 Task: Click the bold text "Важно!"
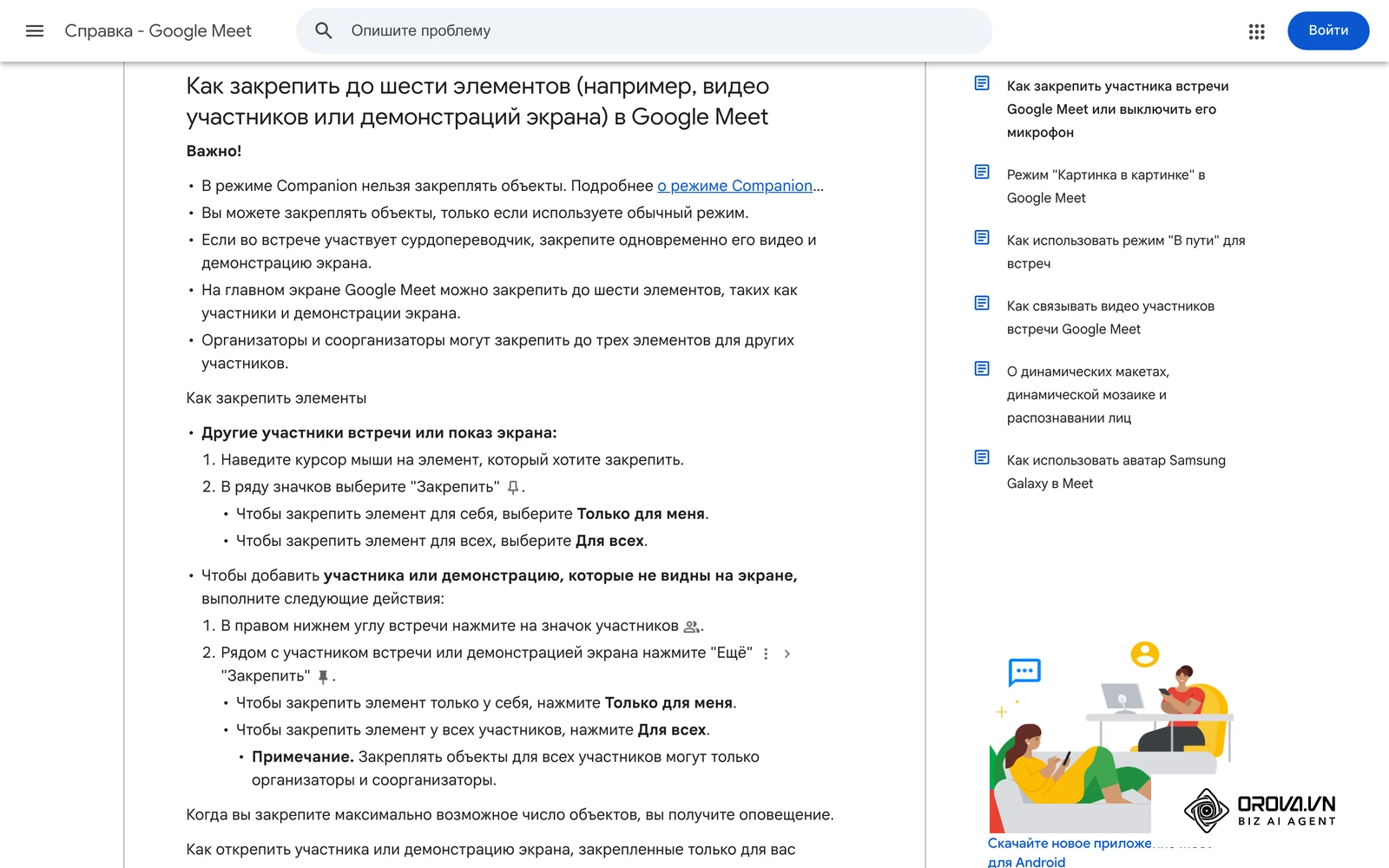coord(214,151)
